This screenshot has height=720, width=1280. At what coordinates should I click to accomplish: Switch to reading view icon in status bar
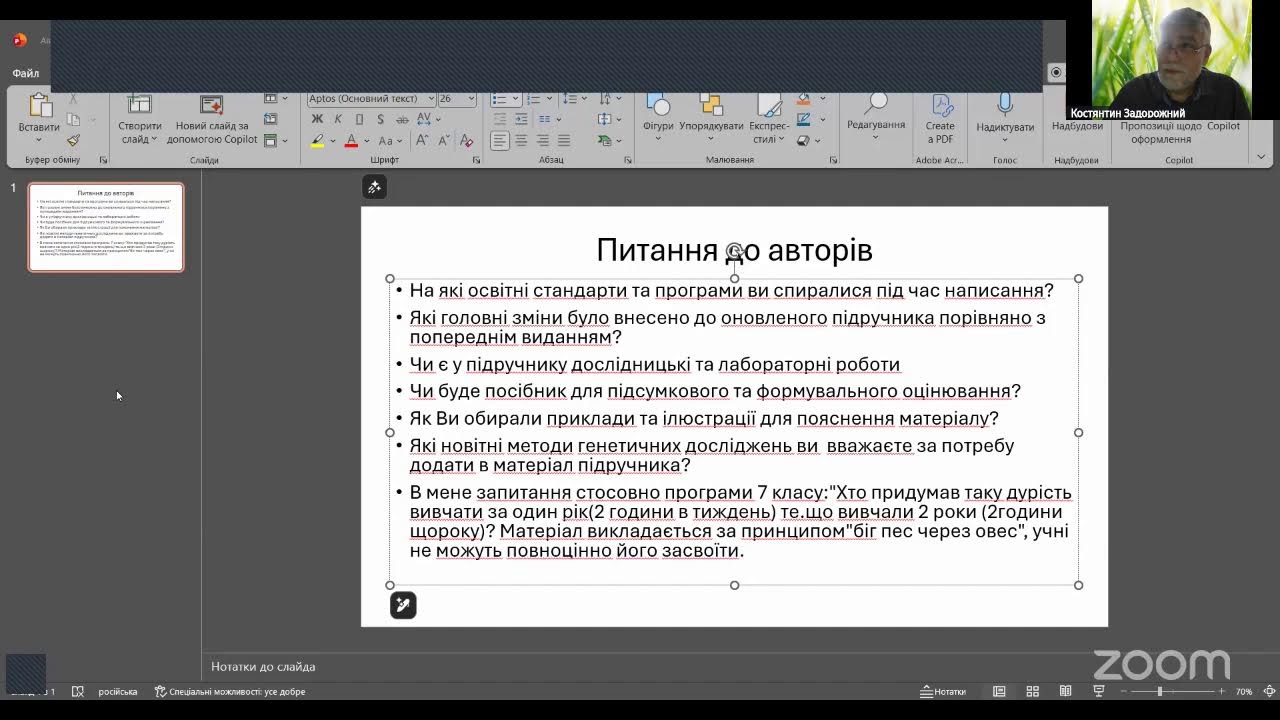[1066, 691]
